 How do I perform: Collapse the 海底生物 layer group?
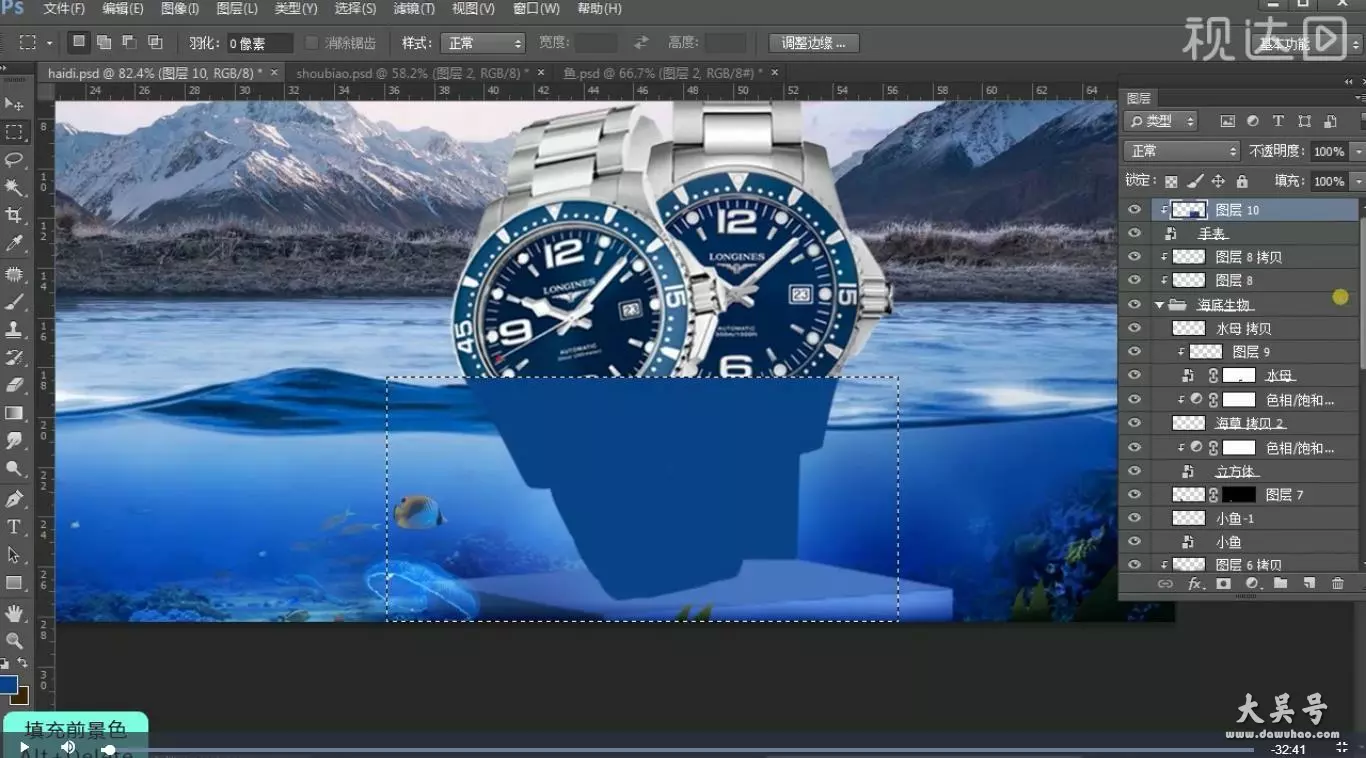click(1160, 305)
